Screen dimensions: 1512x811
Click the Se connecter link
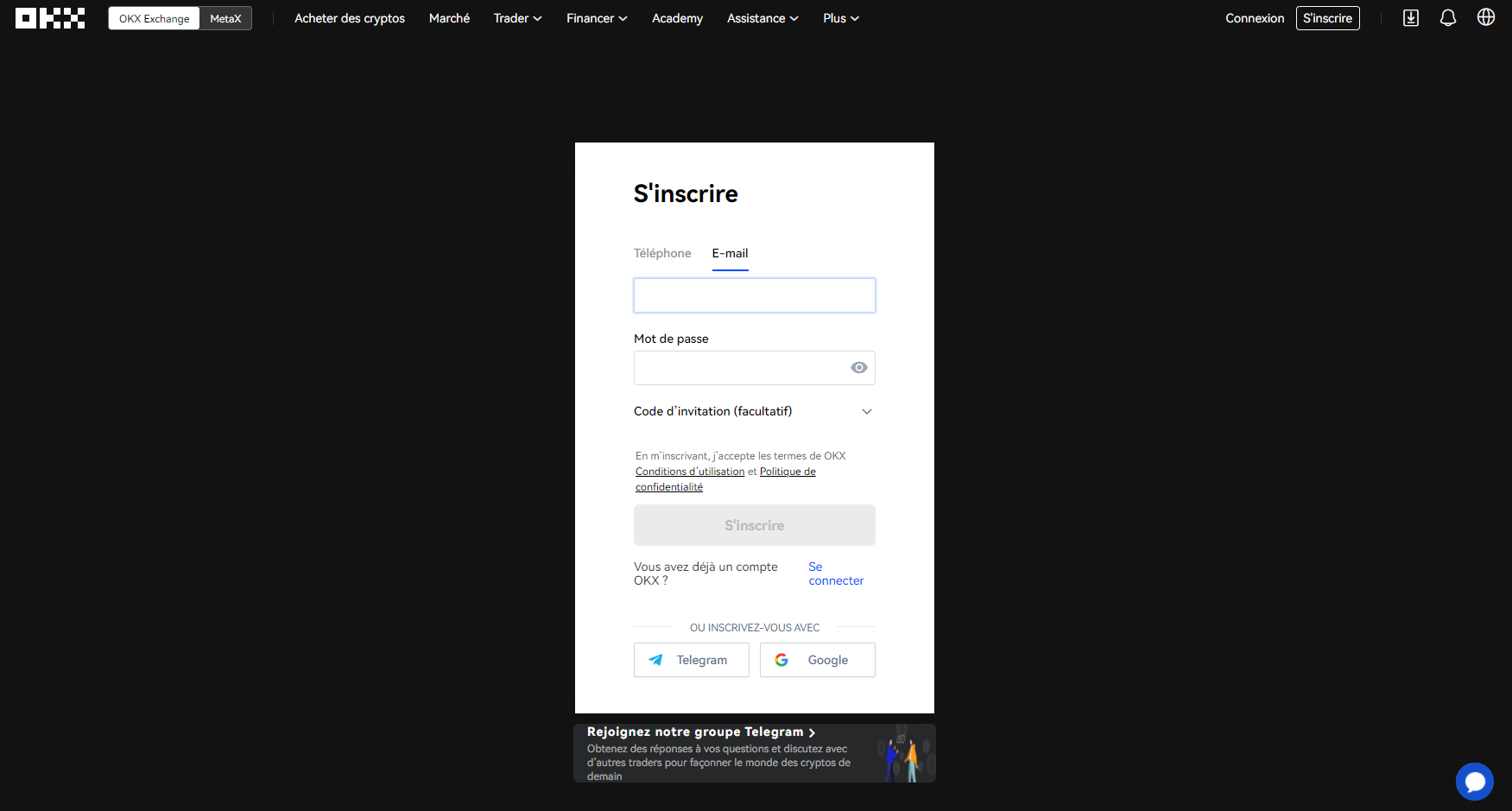click(835, 573)
